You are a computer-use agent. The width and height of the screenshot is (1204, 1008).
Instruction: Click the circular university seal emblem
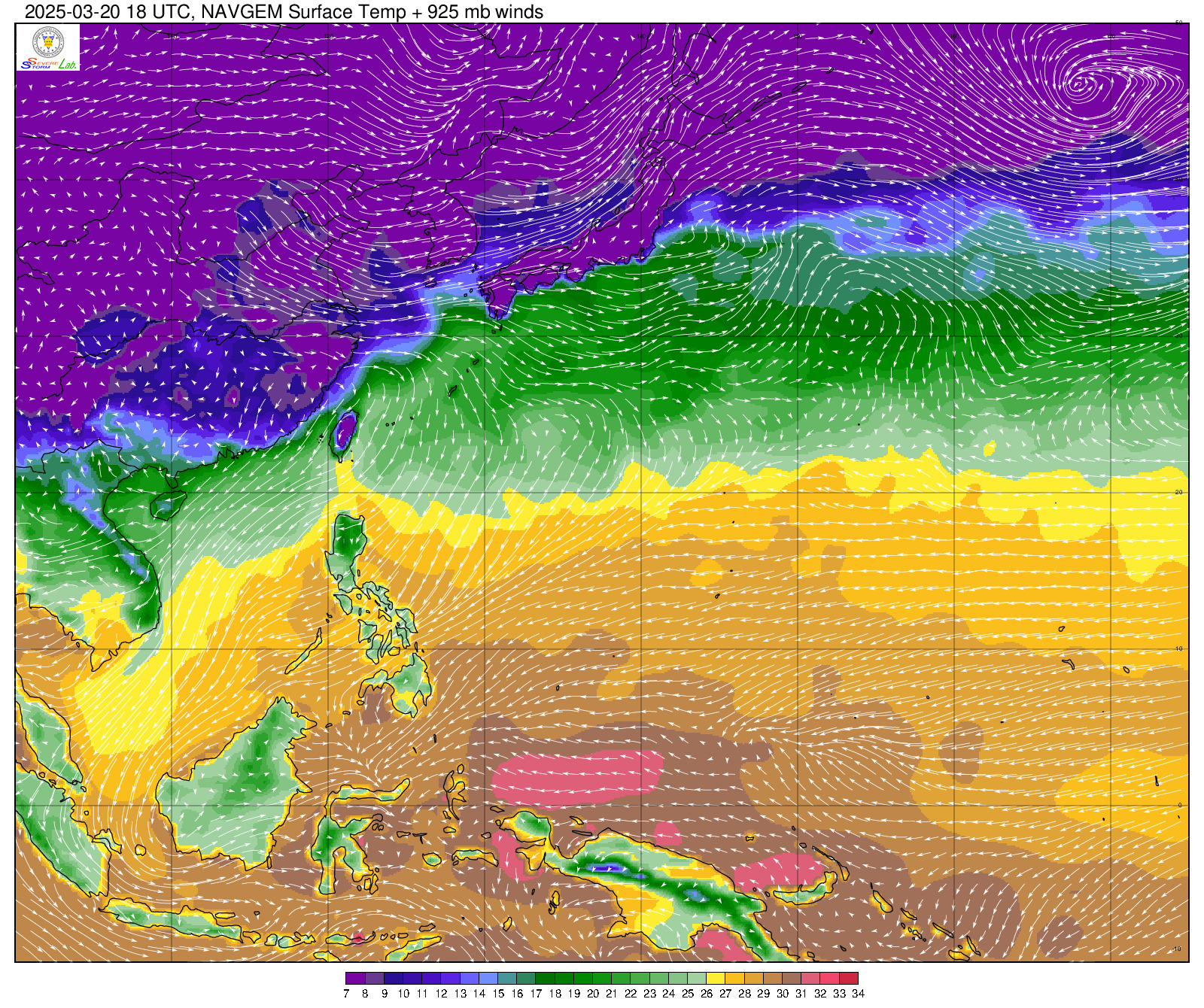tap(48, 41)
